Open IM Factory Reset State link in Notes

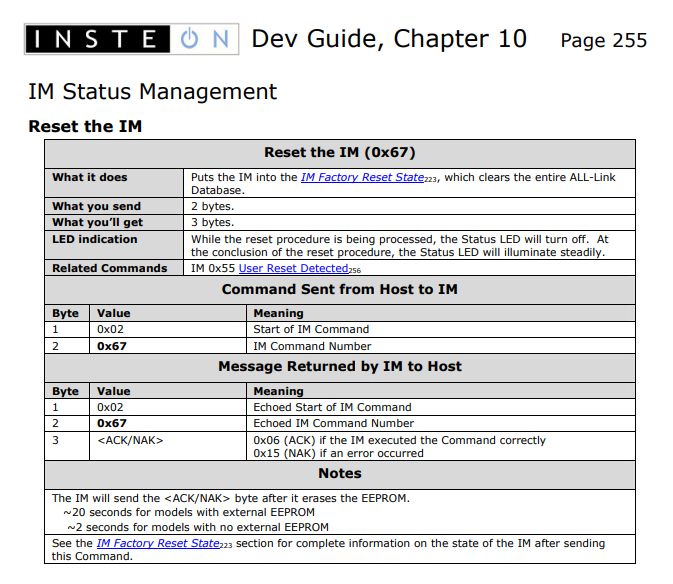pyautogui.click(x=158, y=543)
